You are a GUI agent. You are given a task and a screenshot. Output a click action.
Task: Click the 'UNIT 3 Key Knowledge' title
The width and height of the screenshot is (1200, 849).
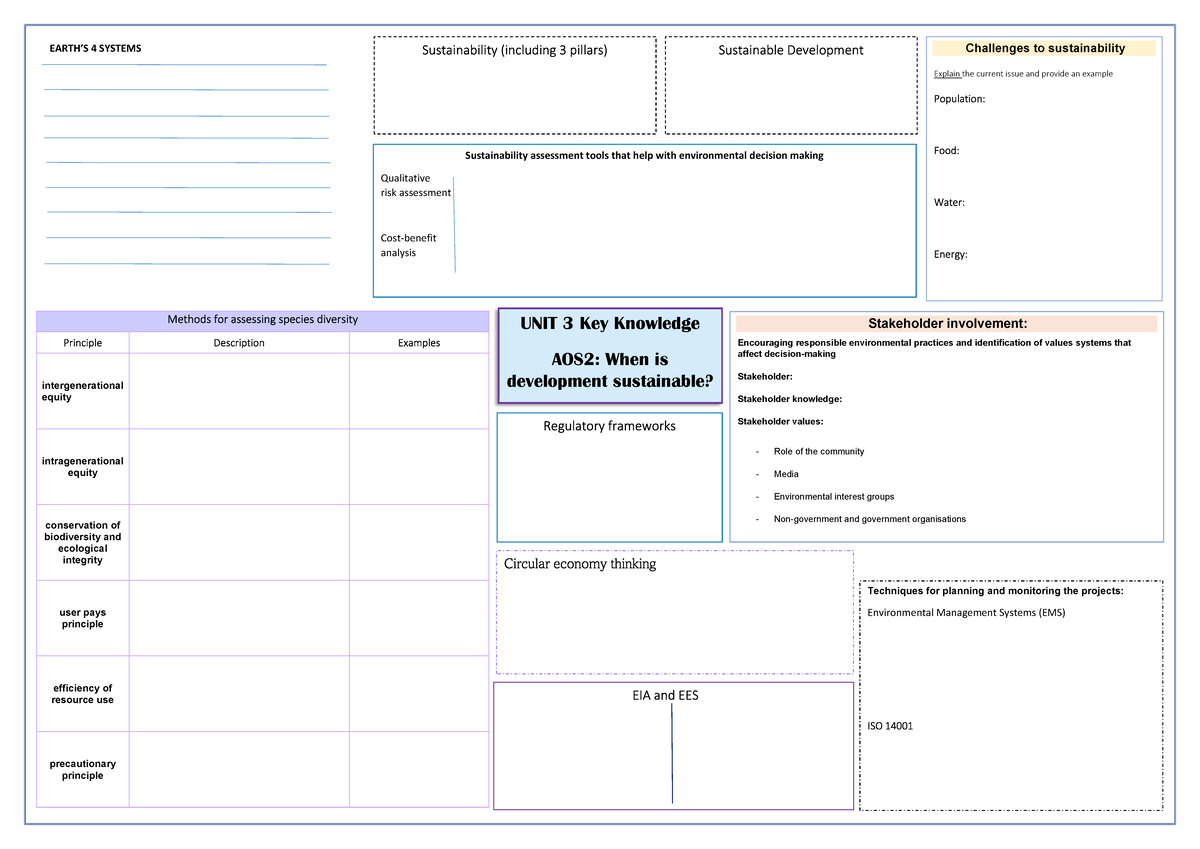pos(609,324)
